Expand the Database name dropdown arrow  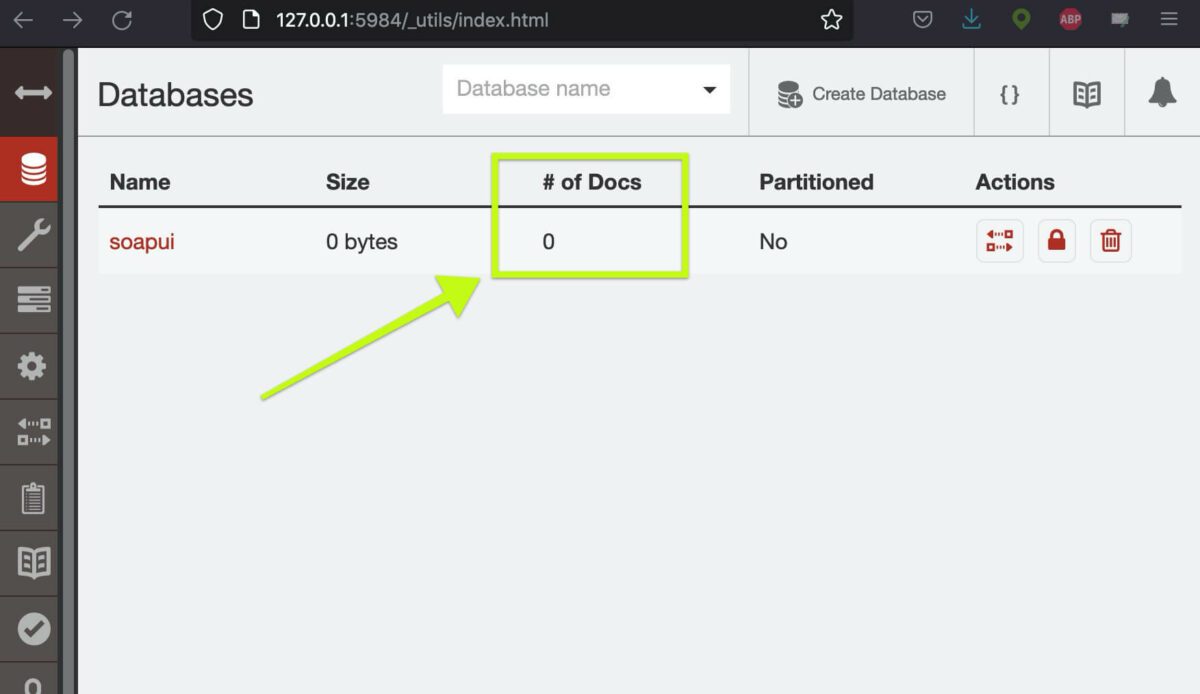click(x=710, y=90)
